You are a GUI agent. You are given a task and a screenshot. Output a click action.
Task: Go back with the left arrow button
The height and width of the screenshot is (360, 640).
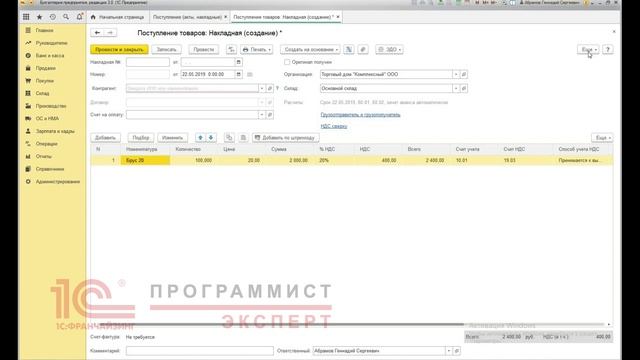(x=97, y=33)
